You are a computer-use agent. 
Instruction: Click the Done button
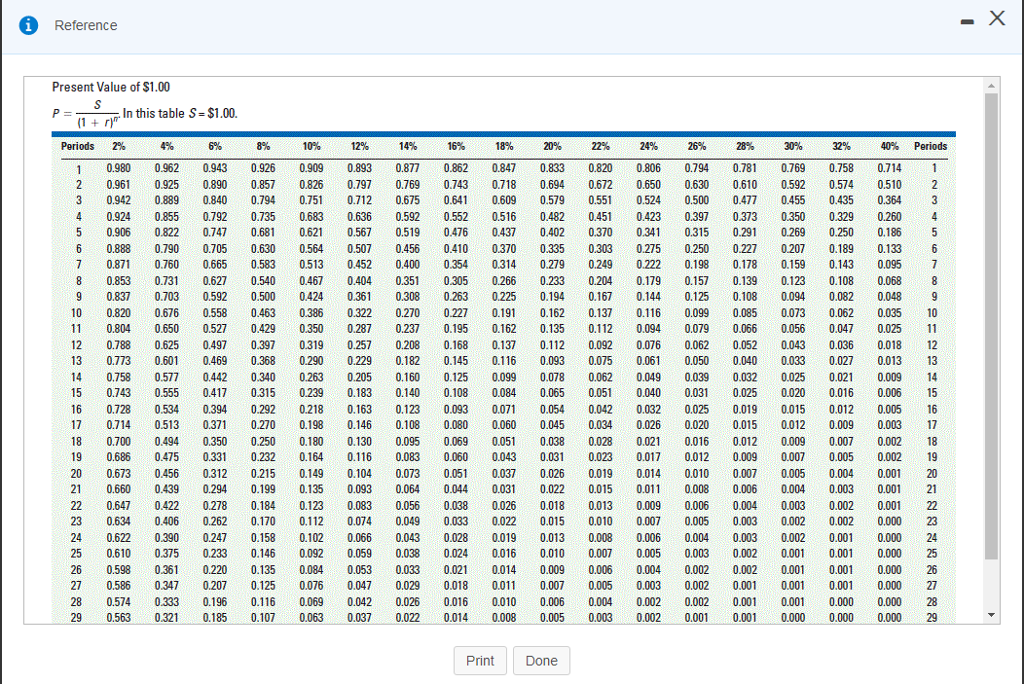541,660
